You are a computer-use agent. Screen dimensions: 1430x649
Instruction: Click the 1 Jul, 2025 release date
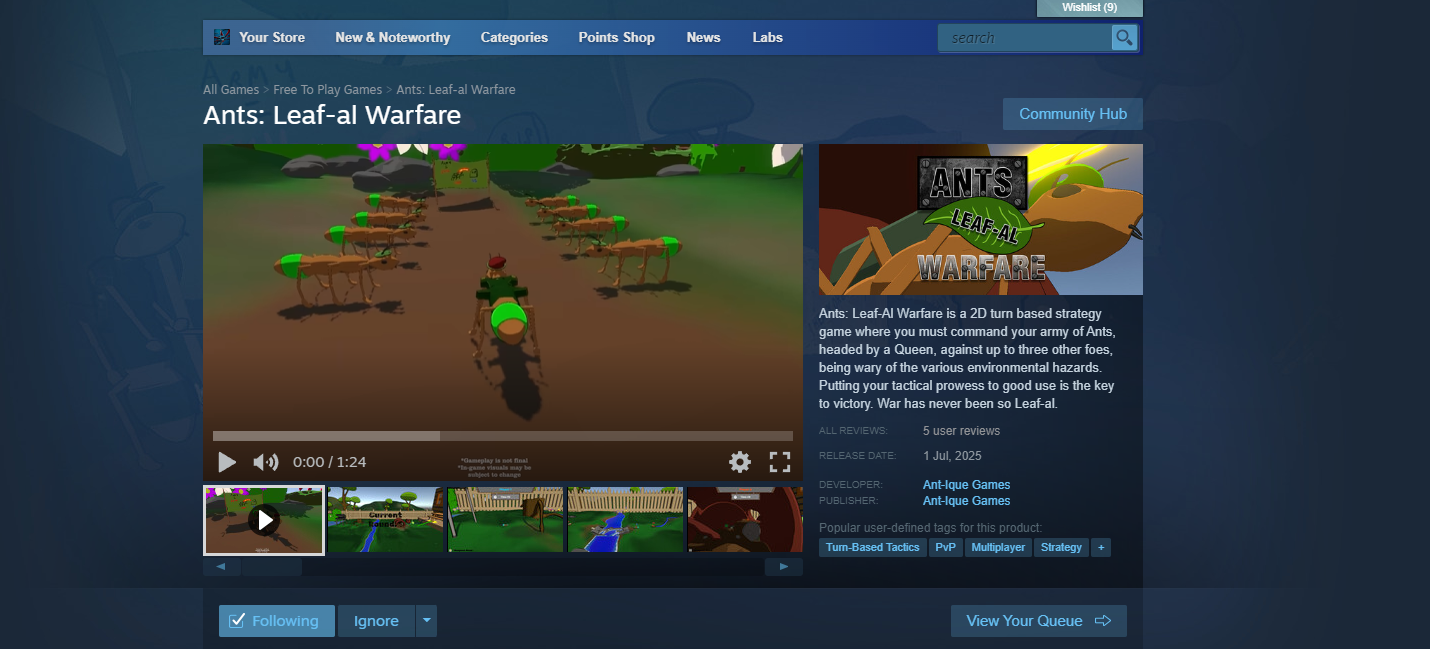click(x=952, y=456)
